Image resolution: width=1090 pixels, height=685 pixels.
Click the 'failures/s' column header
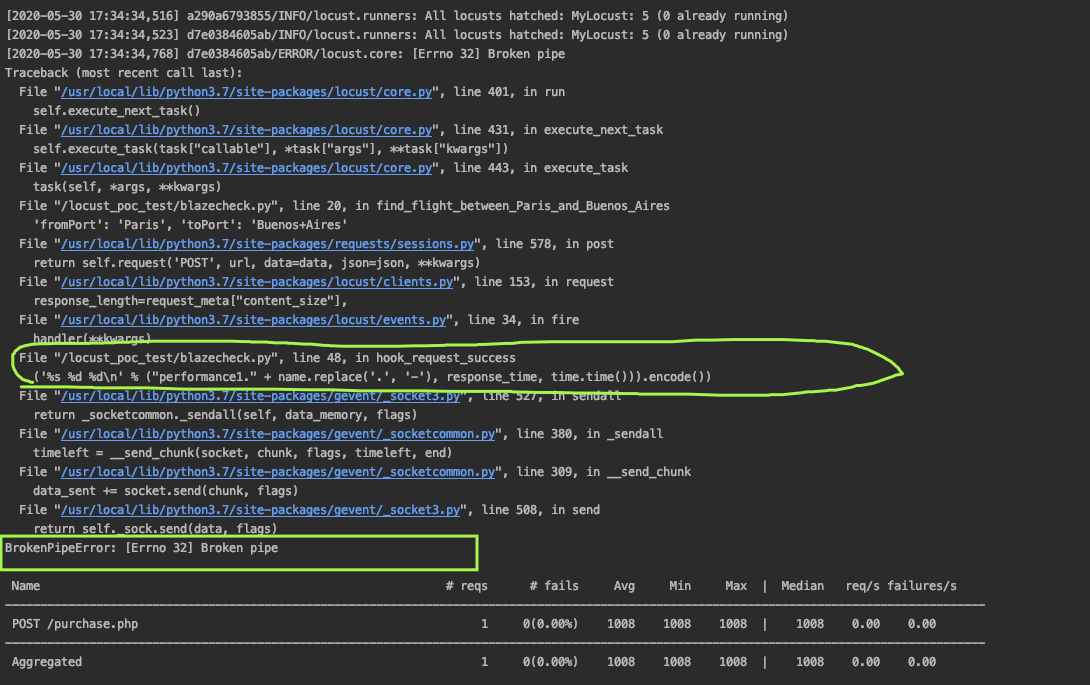click(922, 586)
